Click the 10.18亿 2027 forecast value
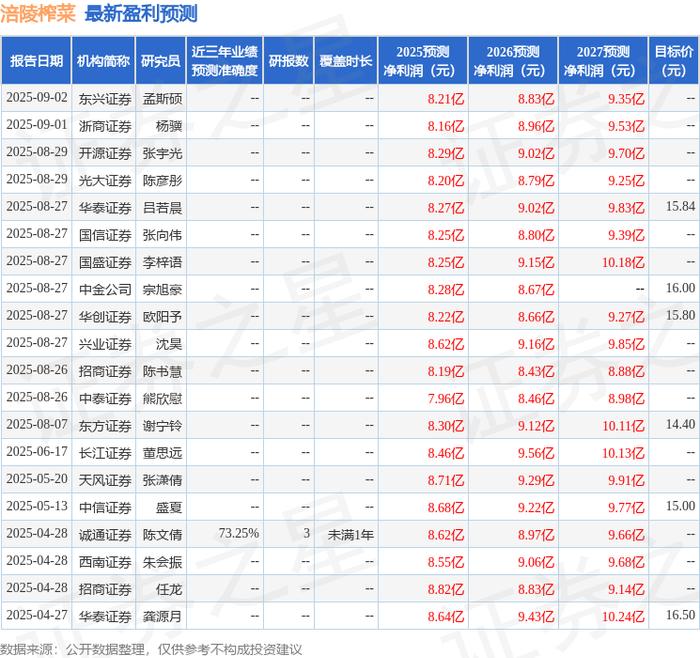Image resolution: width=700 pixels, height=658 pixels. tap(623, 262)
